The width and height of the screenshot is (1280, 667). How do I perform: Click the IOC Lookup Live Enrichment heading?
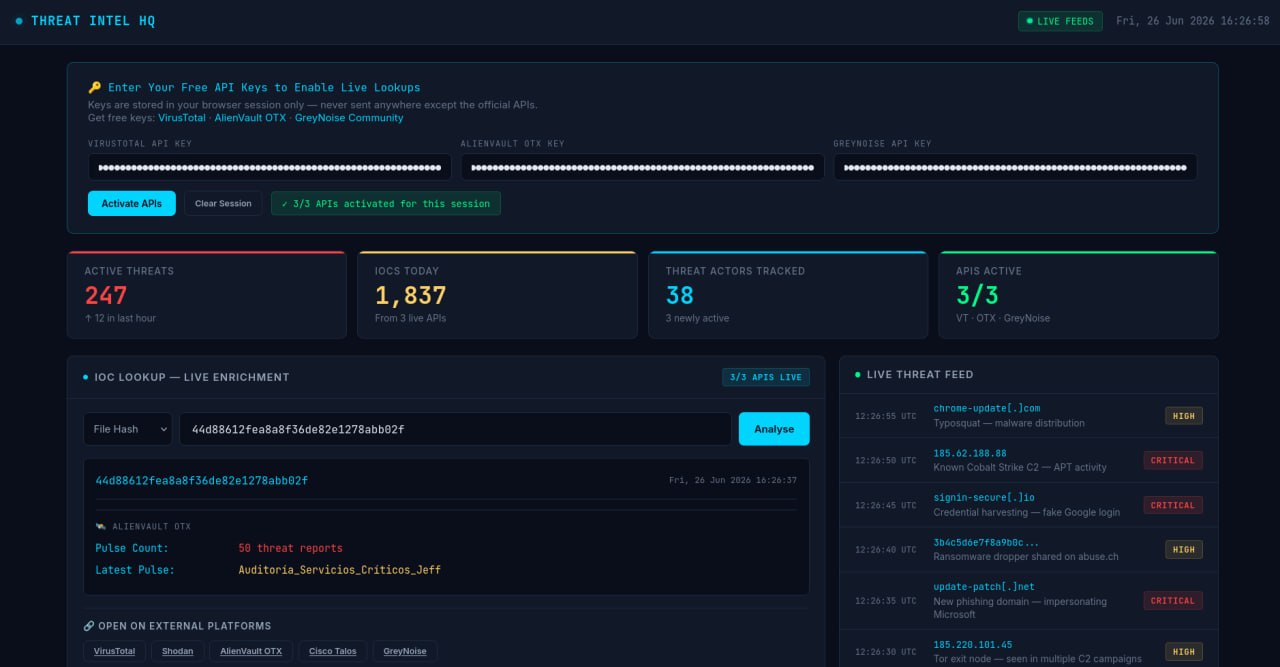point(192,377)
